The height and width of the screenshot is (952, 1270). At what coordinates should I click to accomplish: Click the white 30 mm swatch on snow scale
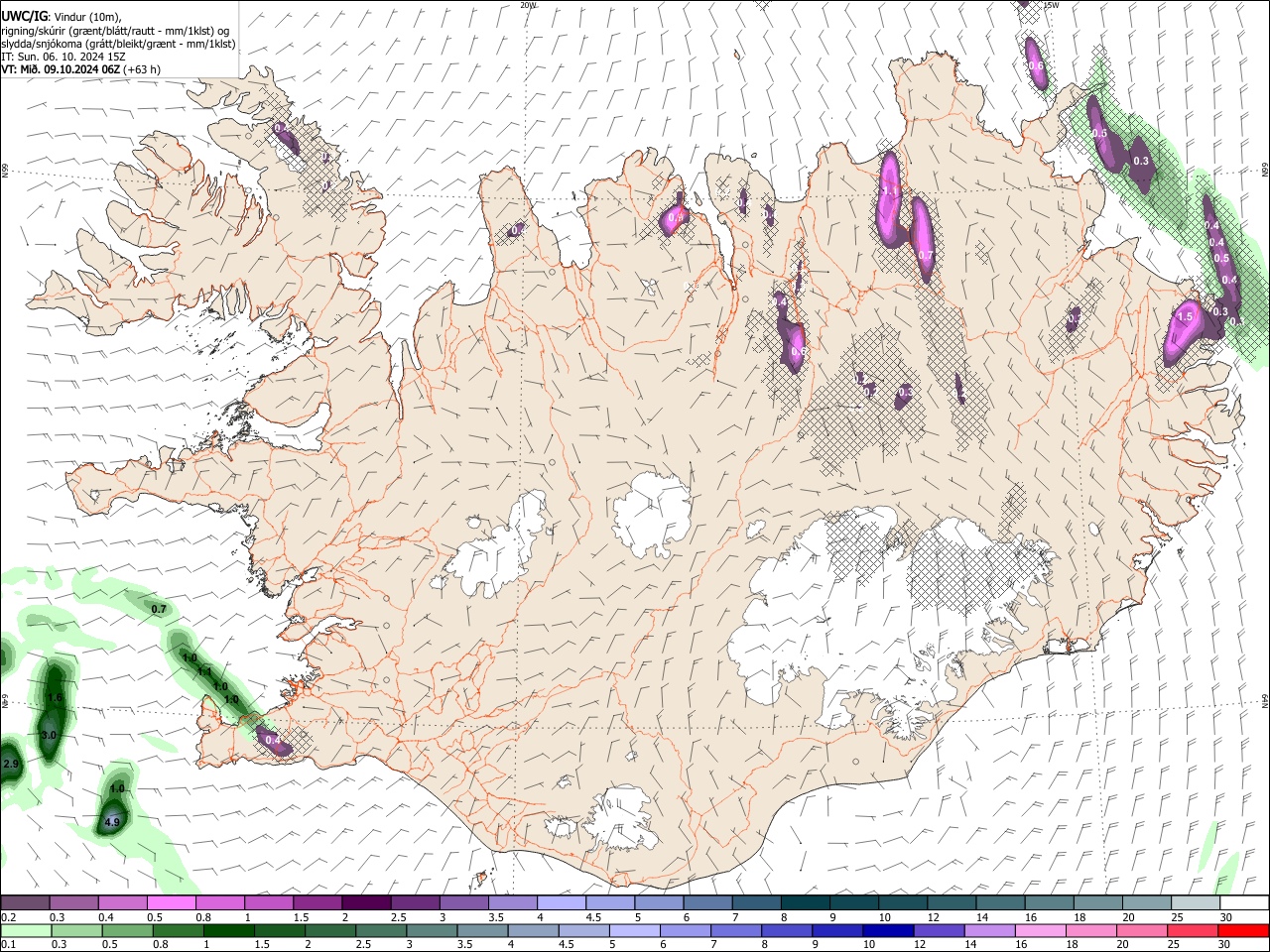1245,902
